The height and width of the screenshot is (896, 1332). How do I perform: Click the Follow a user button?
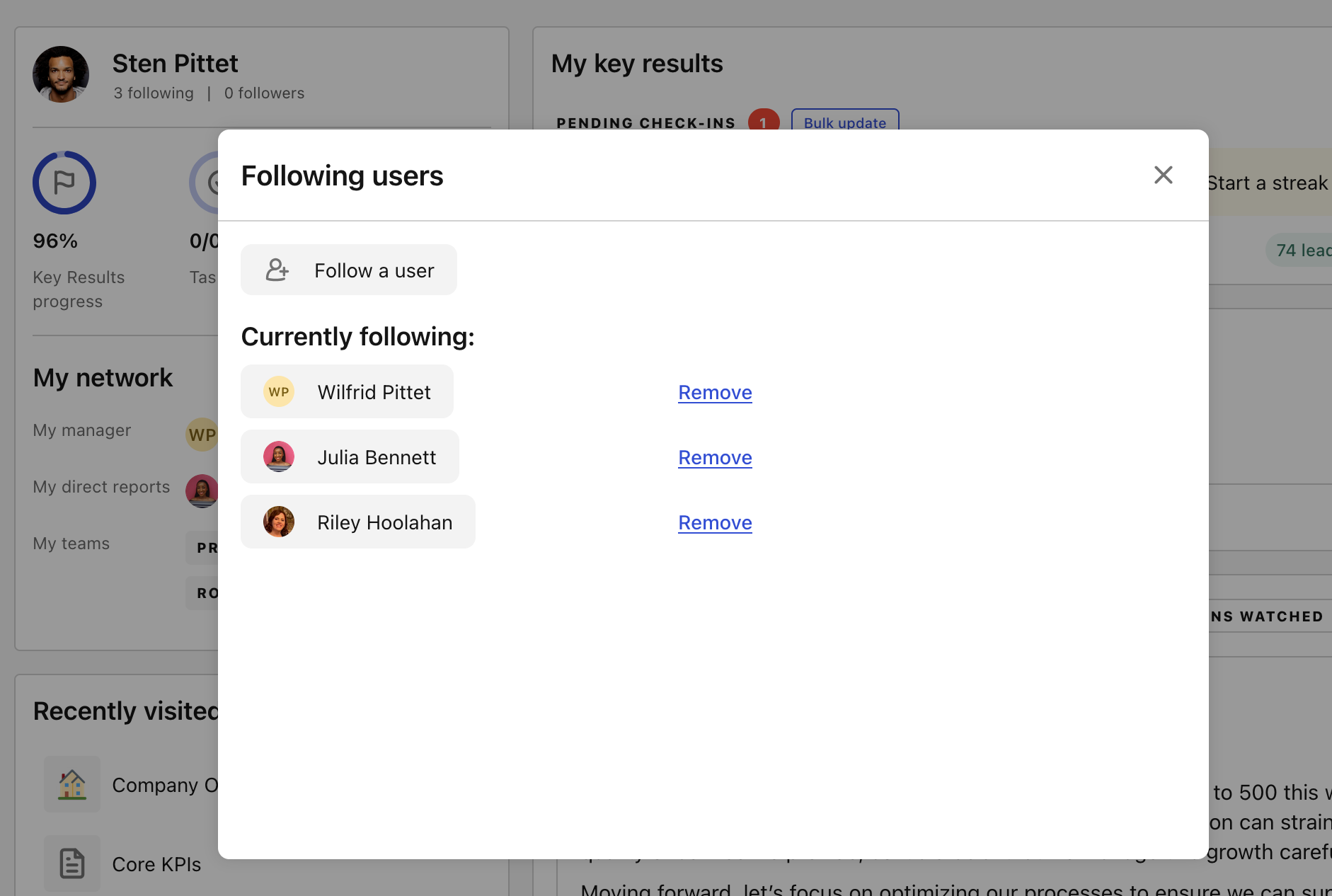tap(349, 270)
